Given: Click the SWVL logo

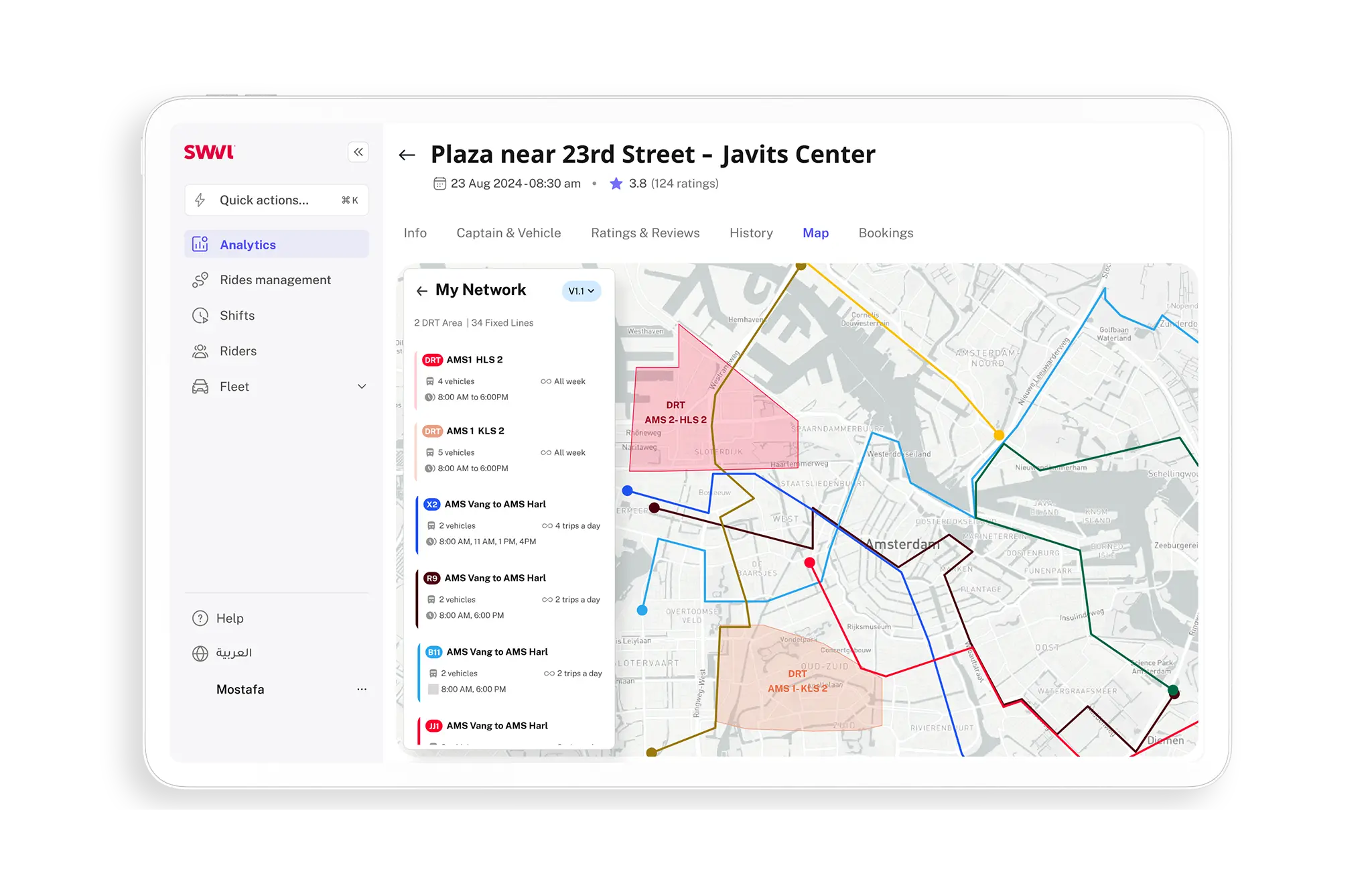Looking at the screenshot, I should pos(209,152).
